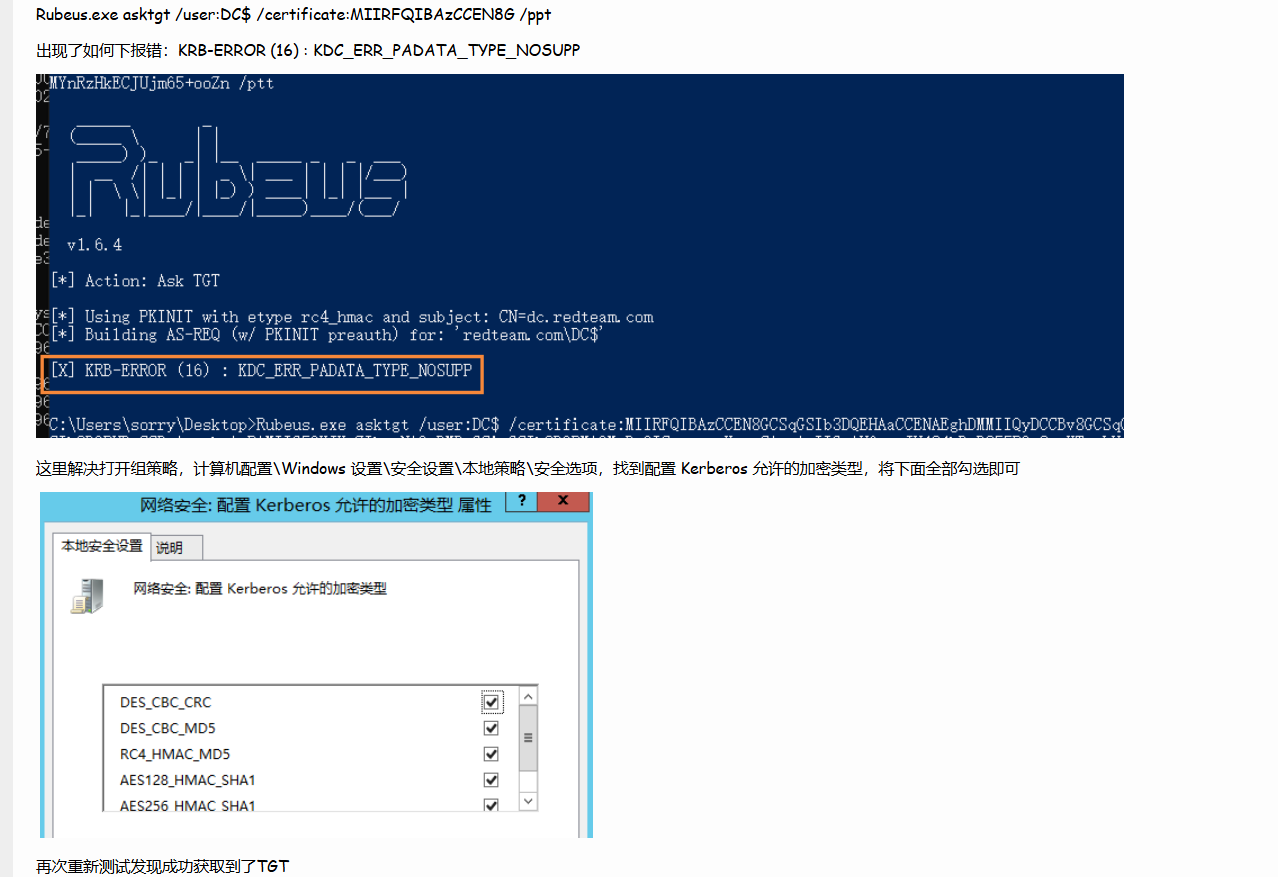
Task: Click the server policy icon in dialog
Action: pos(88,597)
